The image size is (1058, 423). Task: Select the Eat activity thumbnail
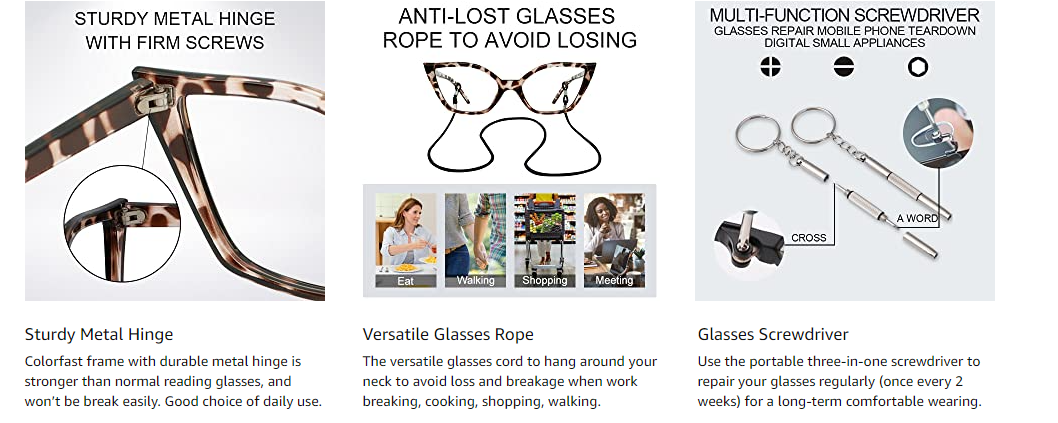tap(406, 240)
